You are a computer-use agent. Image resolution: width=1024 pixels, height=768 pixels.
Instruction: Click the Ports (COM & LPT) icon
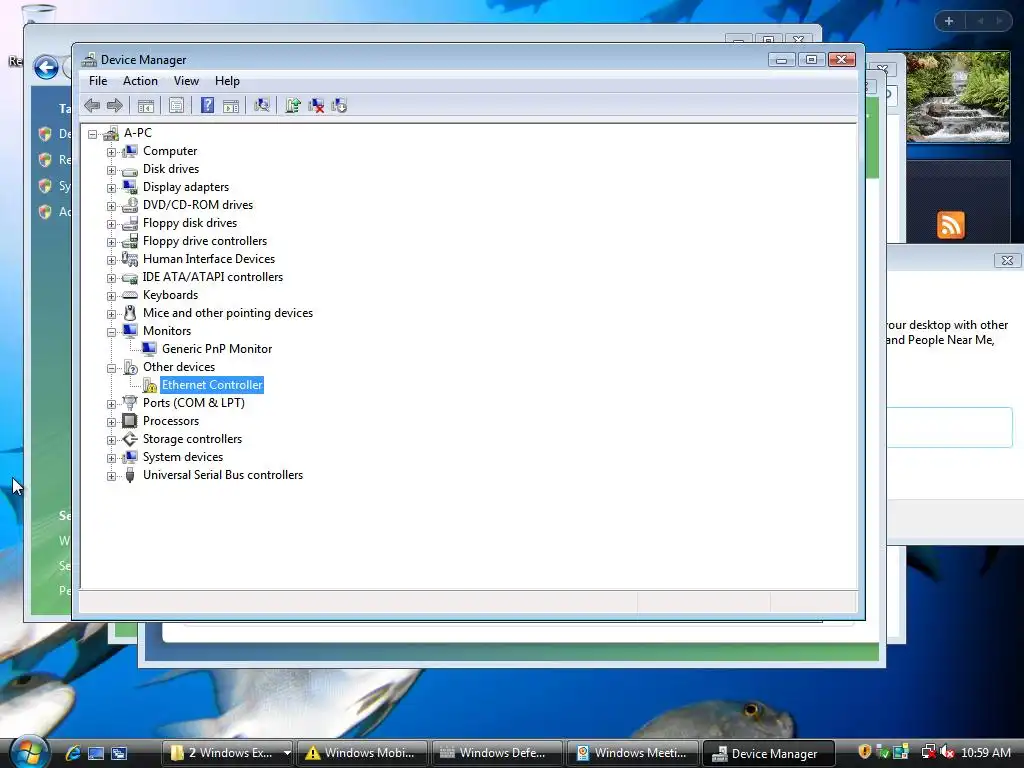pyautogui.click(x=130, y=403)
